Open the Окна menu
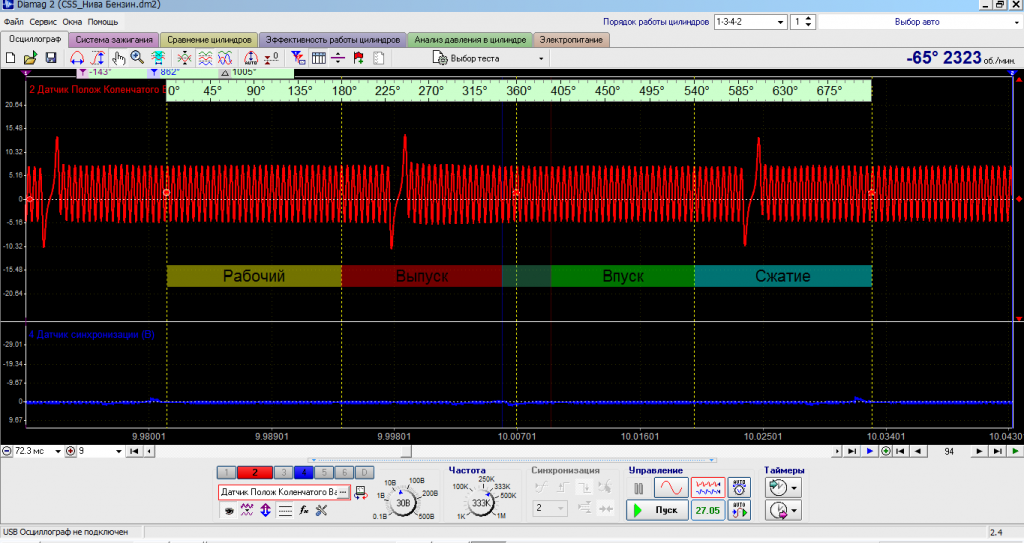This screenshot has width=1024, height=543. pyautogui.click(x=72, y=22)
